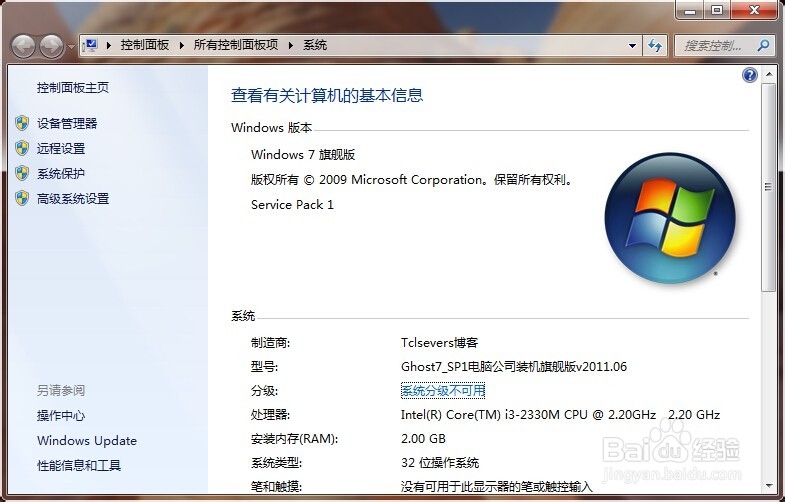Click the shield icon beside 系统保护

click(x=22, y=173)
